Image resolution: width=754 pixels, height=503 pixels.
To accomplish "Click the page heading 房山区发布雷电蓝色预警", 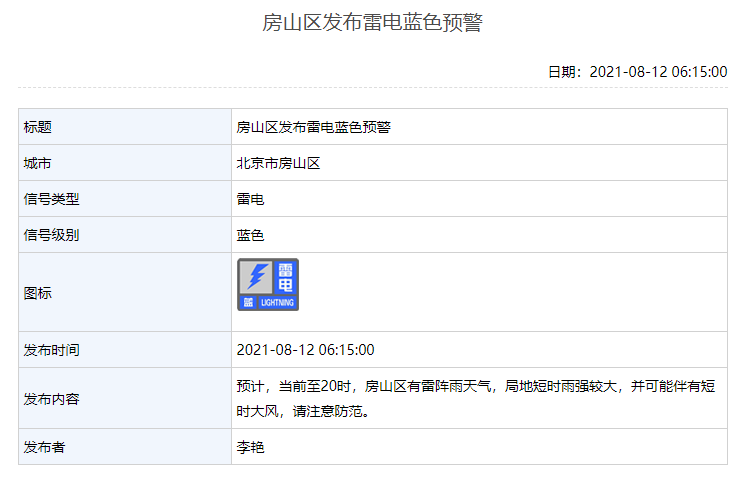I will click(x=372, y=23).
